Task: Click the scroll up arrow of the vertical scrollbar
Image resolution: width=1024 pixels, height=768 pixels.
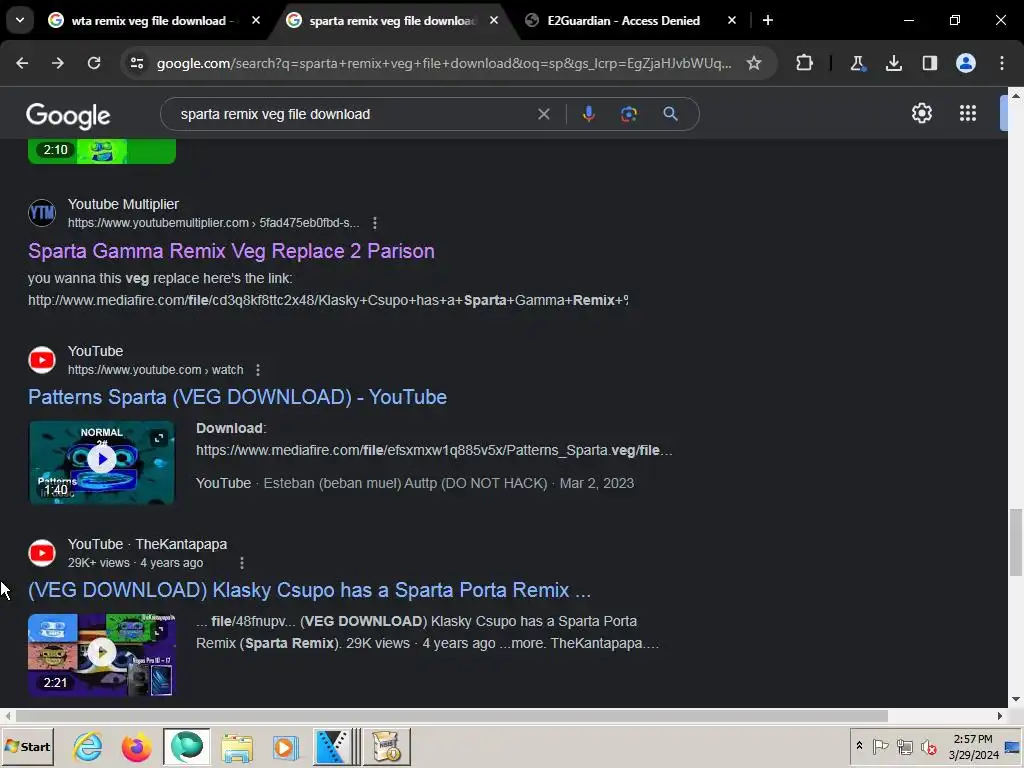Action: coord(1016,95)
